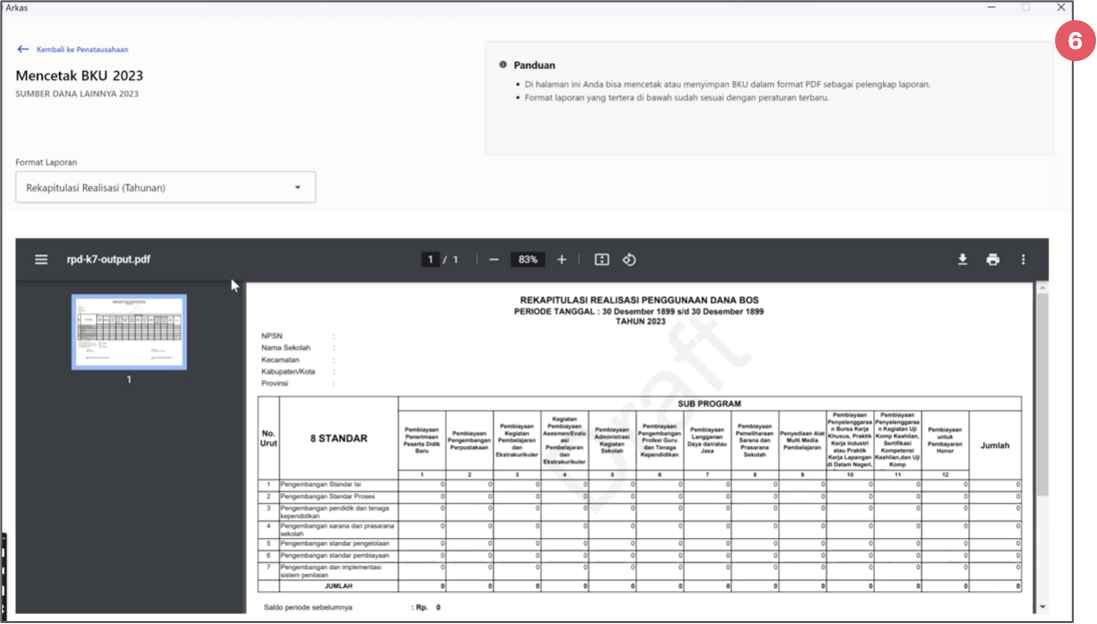Viewport: 1097px width, 624px height.
Task: Open the Format Laporan dropdown
Action: point(165,187)
